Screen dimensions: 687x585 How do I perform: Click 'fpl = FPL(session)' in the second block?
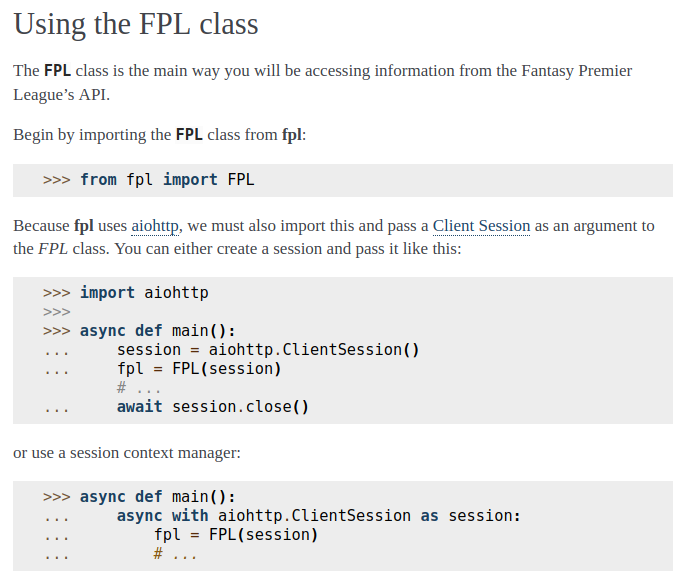[x=199, y=369]
